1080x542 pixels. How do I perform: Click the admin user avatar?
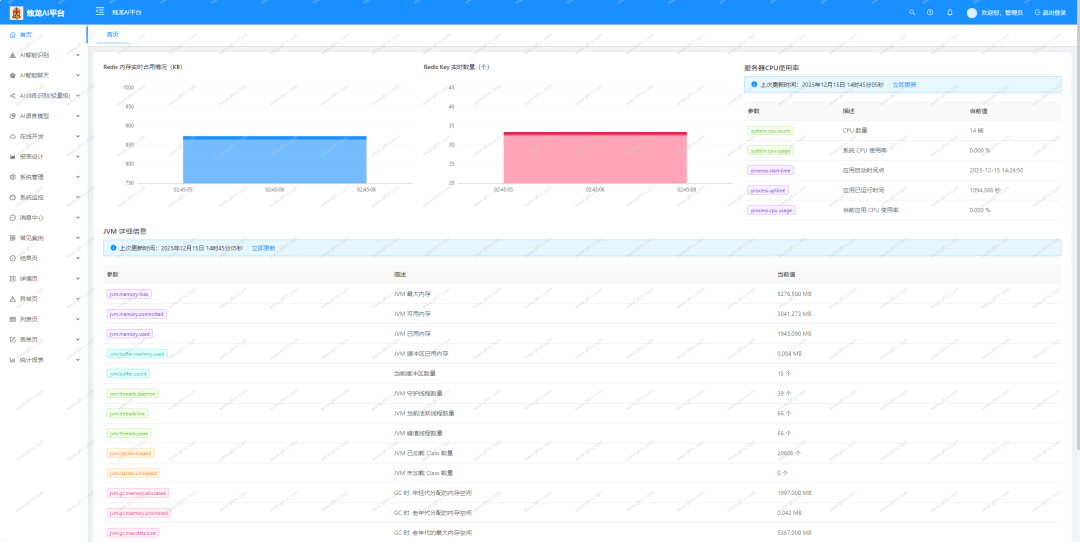coord(972,12)
